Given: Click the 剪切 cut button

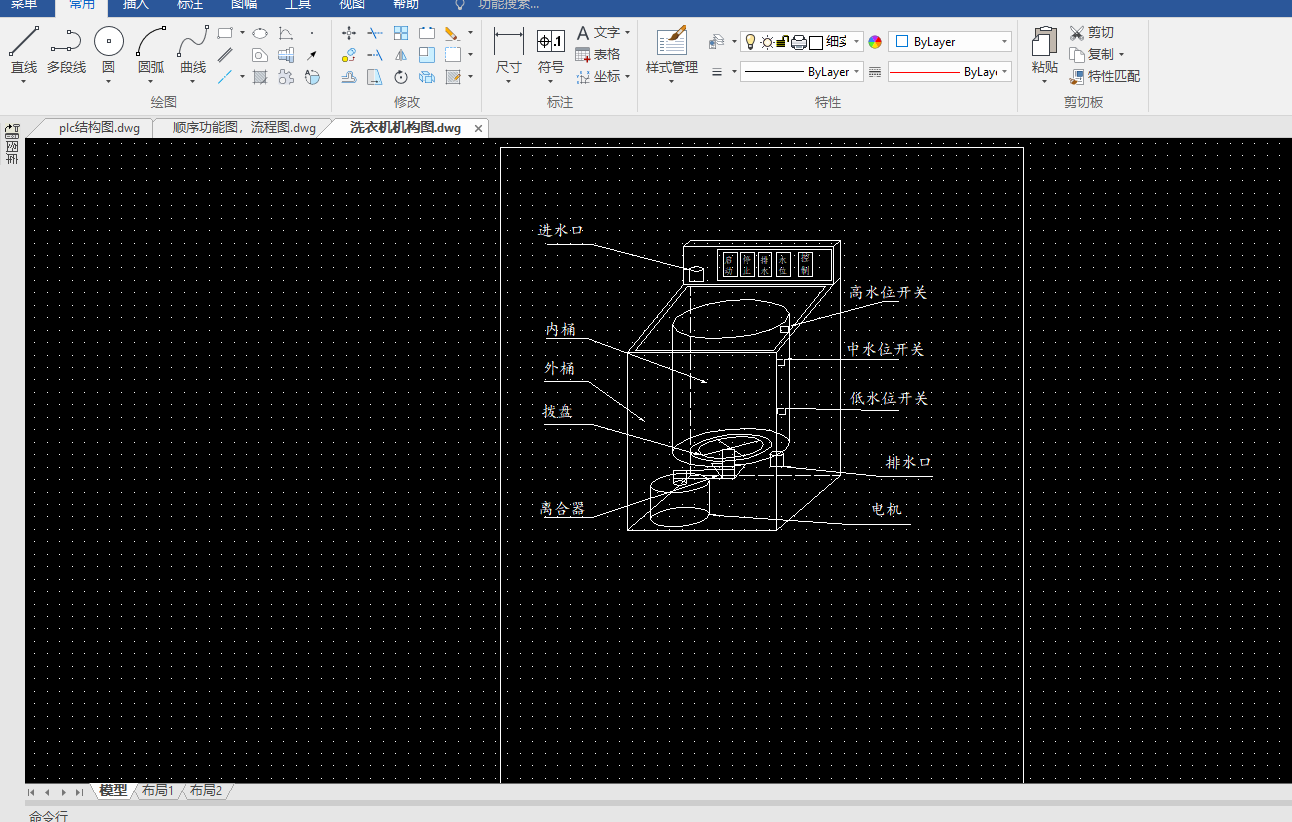Looking at the screenshot, I should [x=1091, y=33].
